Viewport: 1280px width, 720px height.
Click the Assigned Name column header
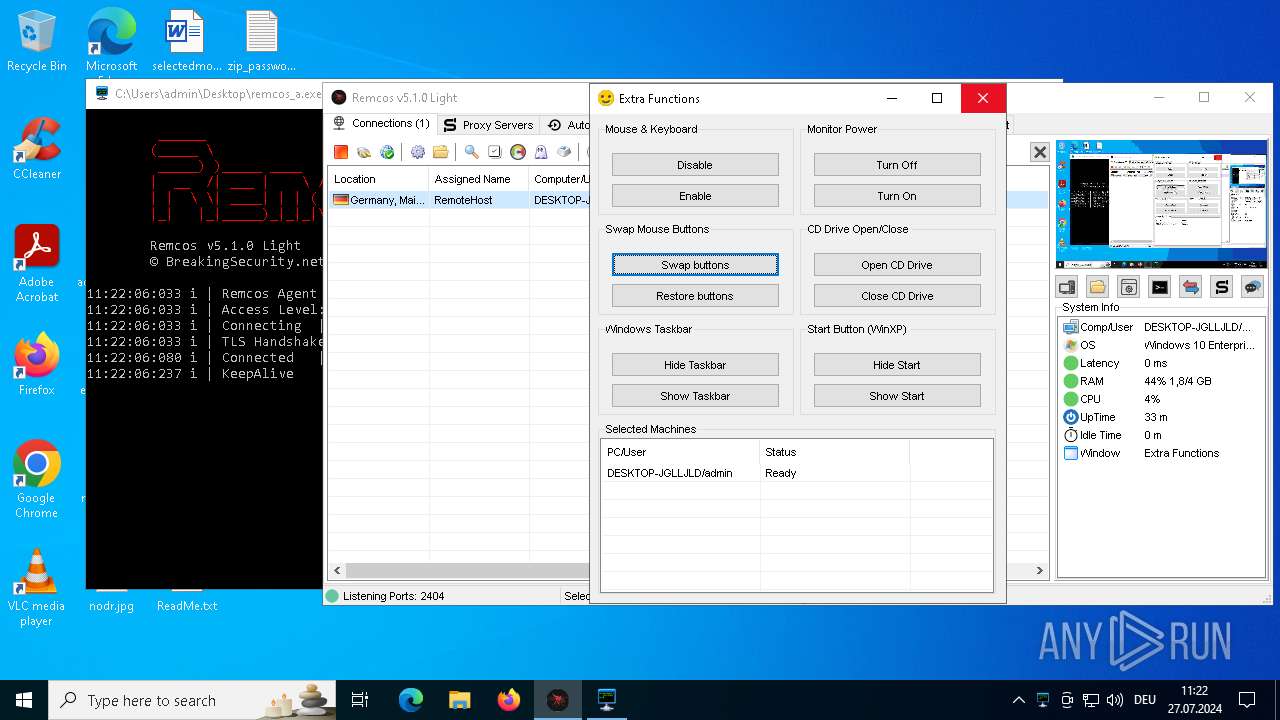click(x=479, y=179)
